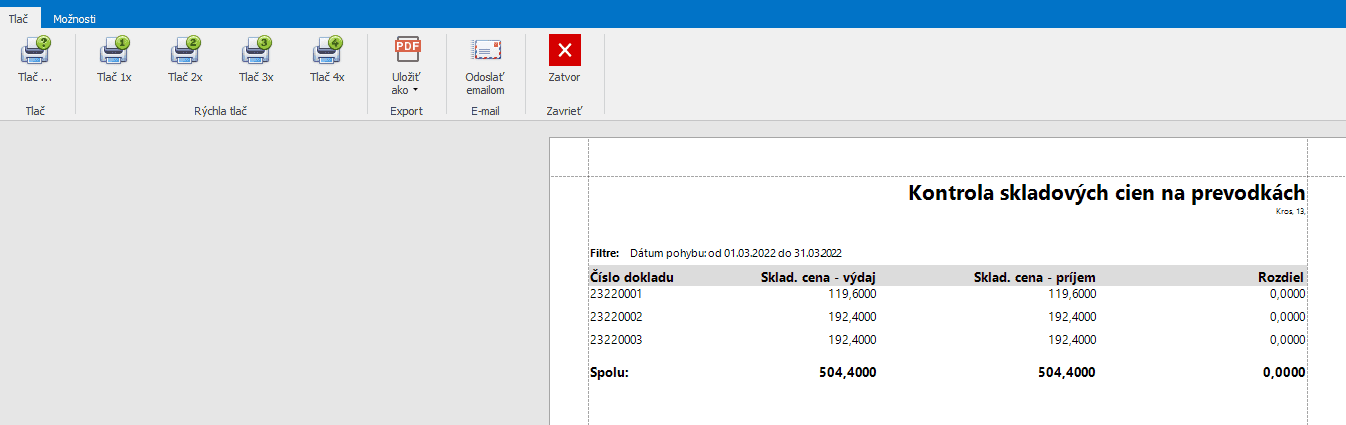The height and width of the screenshot is (425, 1346).
Task: Click the PDF export icon
Action: click(406, 49)
